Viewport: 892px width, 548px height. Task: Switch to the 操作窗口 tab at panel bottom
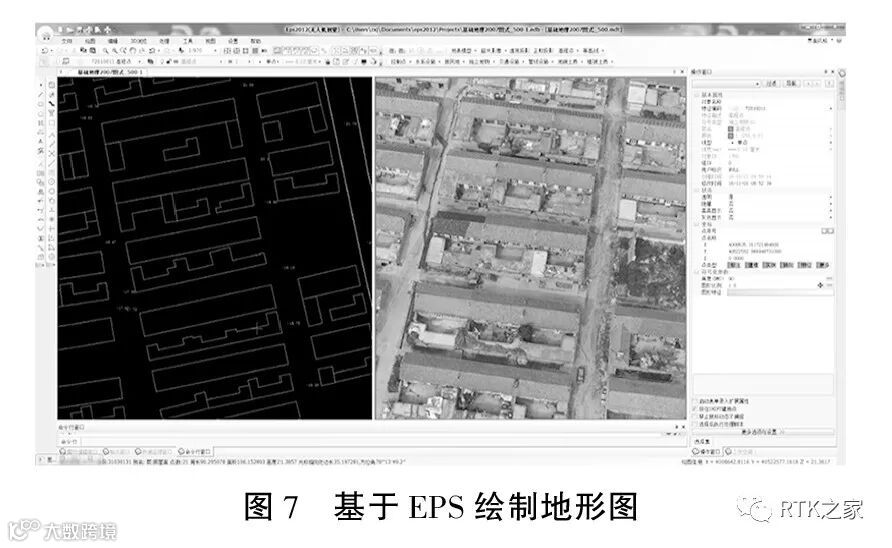pos(707,451)
